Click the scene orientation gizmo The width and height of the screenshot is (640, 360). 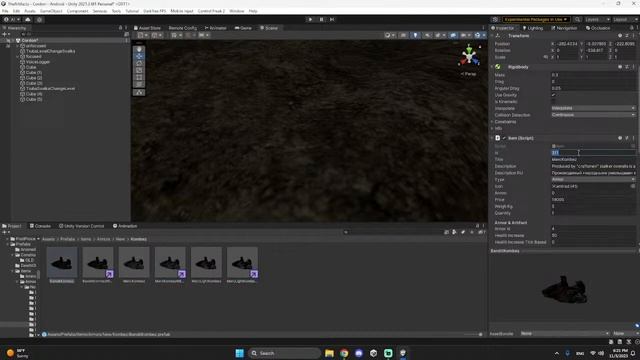click(469, 55)
